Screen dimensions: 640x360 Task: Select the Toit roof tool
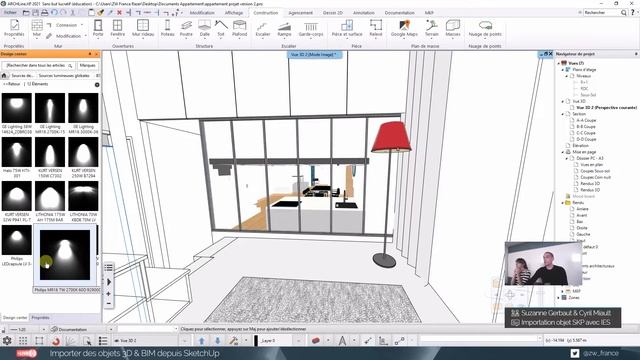pos(221,28)
